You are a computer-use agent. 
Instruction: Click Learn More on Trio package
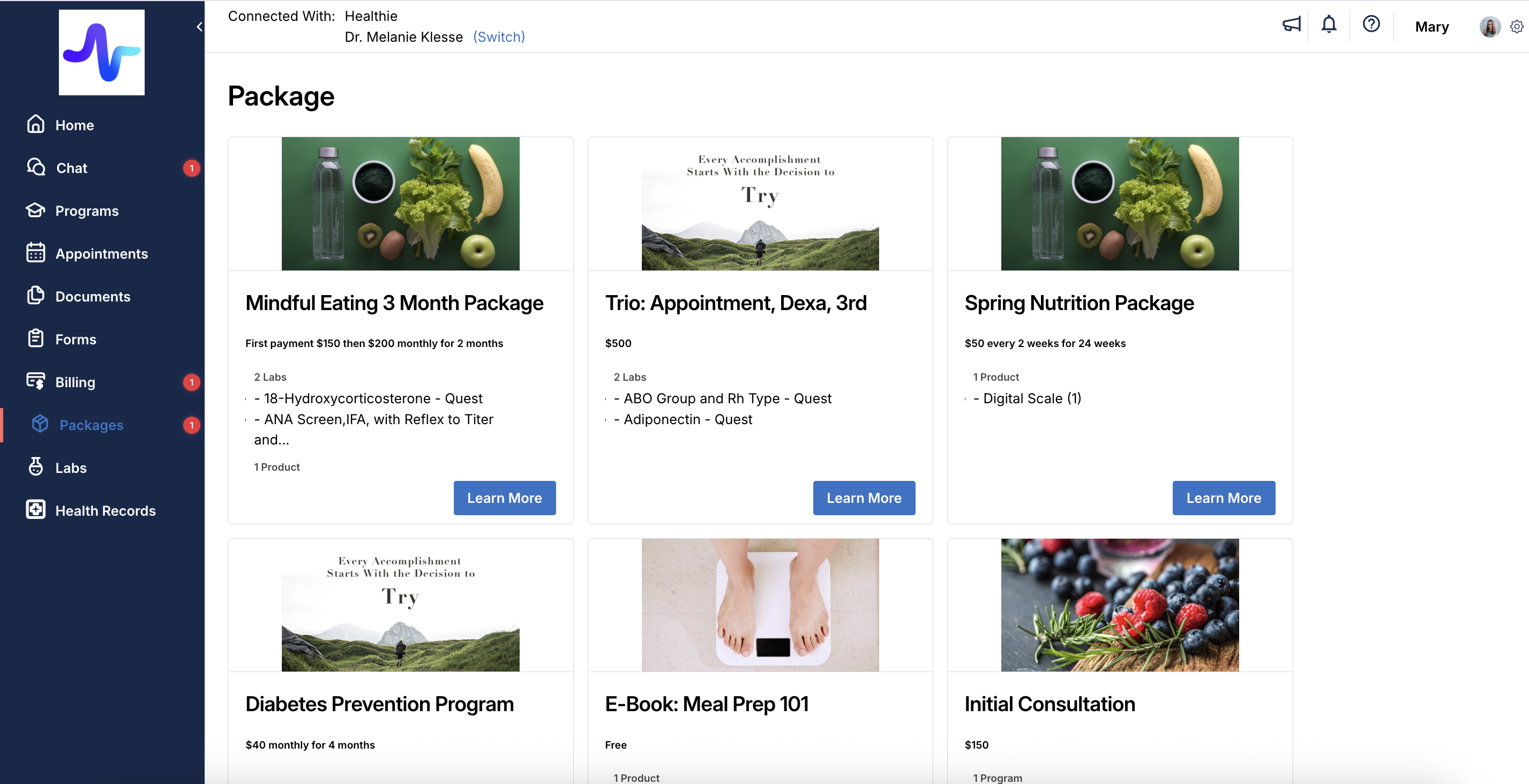864,497
